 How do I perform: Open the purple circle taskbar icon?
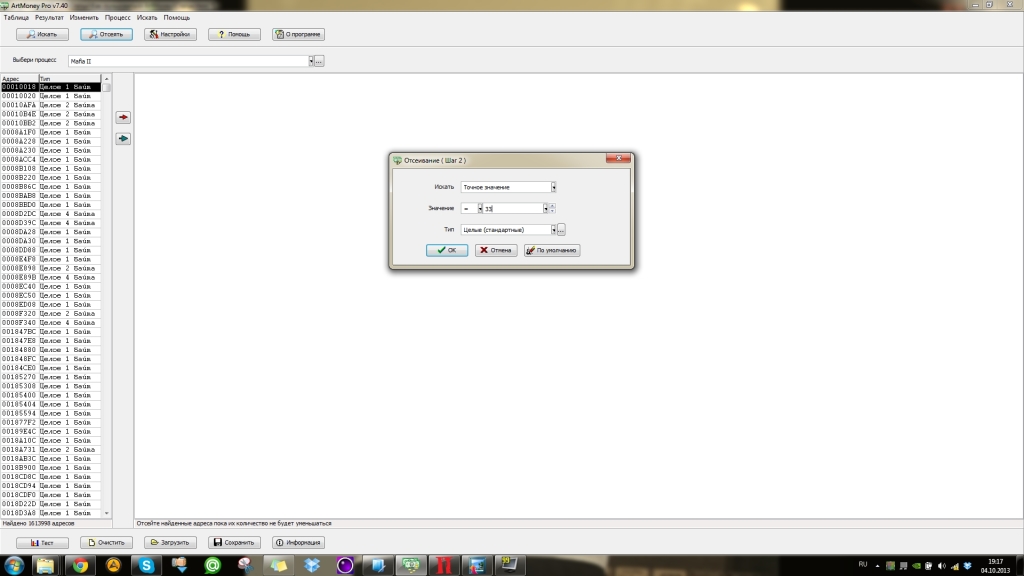(x=345, y=566)
